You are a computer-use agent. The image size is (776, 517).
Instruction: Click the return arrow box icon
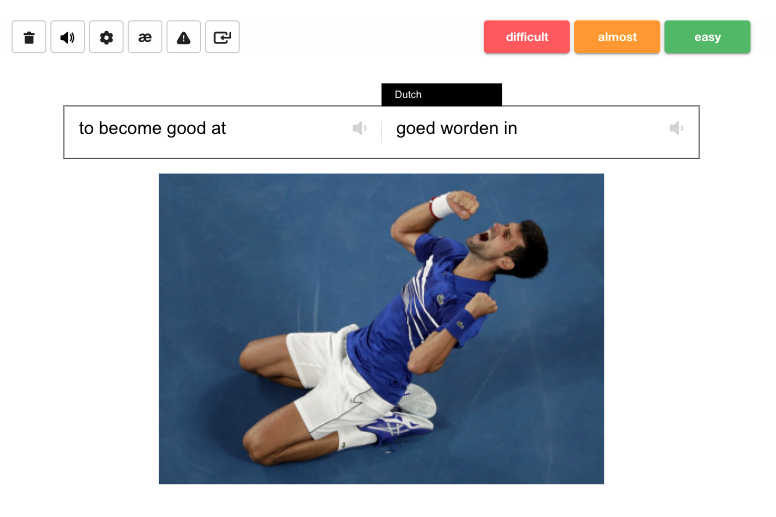222,37
